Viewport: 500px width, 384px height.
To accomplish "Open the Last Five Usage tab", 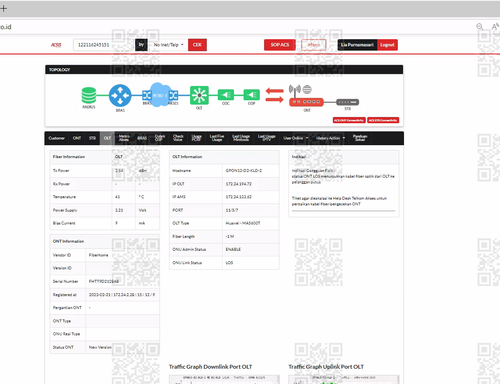I will (x=217, y=138).
